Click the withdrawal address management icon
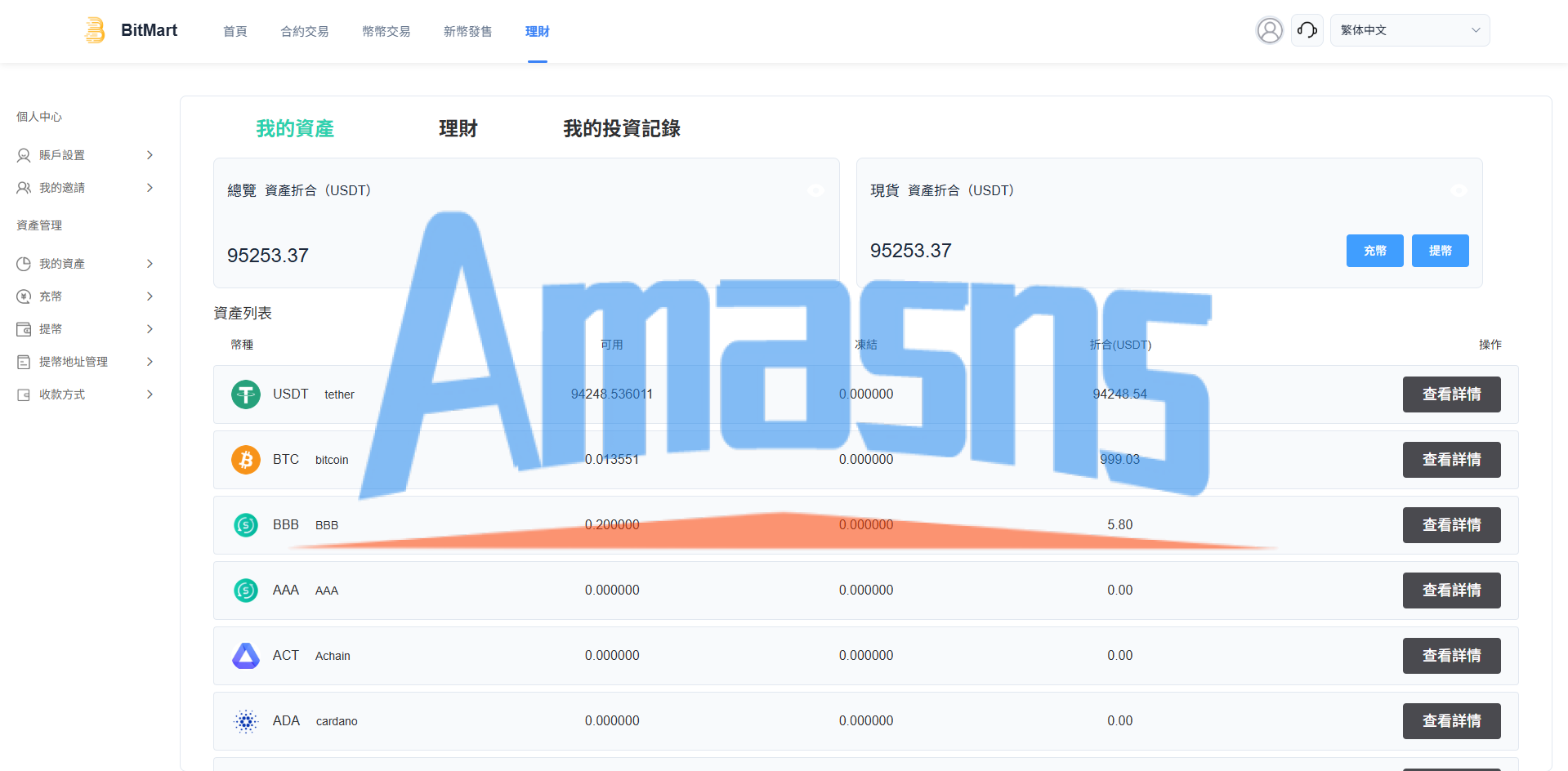Image resolution: width=1568 pixels, height=771 pixels. [24, 362]
